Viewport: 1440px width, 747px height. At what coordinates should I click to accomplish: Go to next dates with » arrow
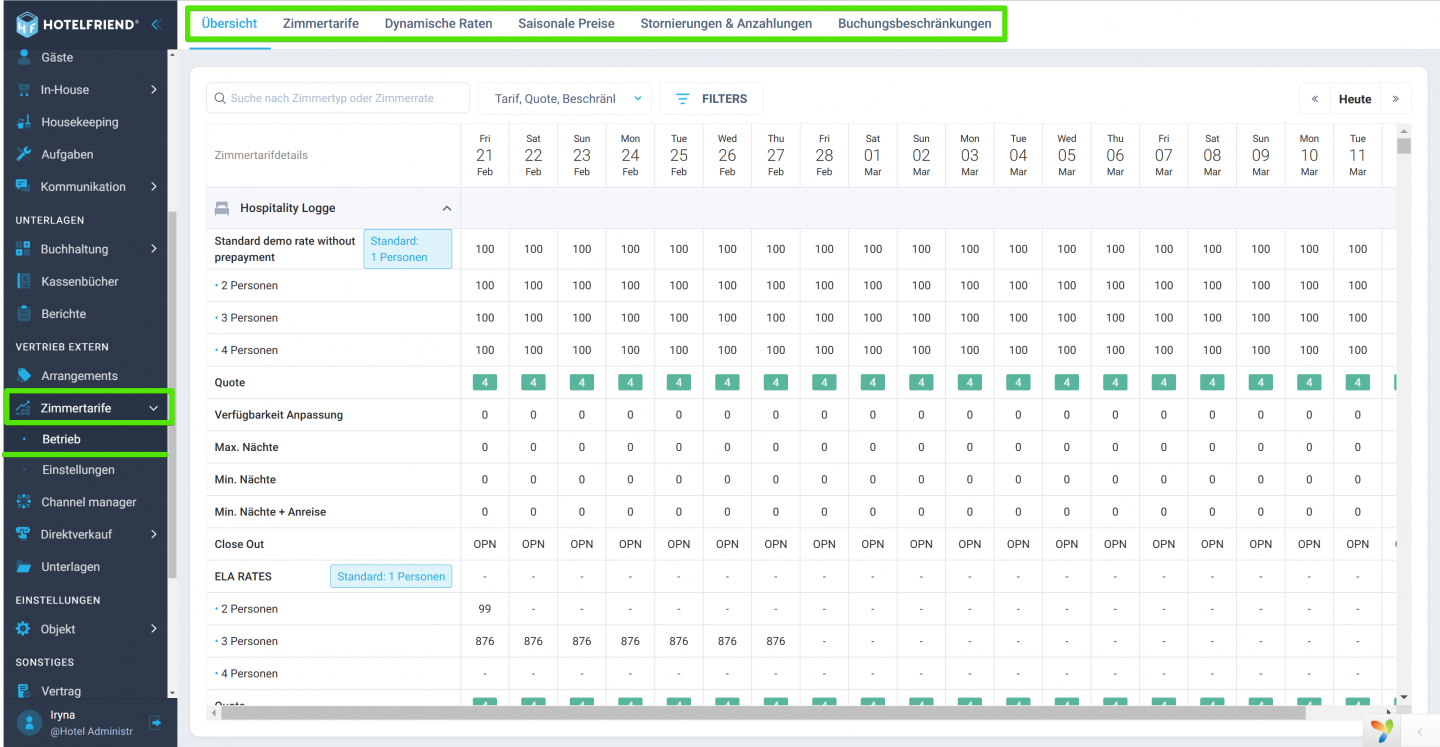(x=1396, y=99)
